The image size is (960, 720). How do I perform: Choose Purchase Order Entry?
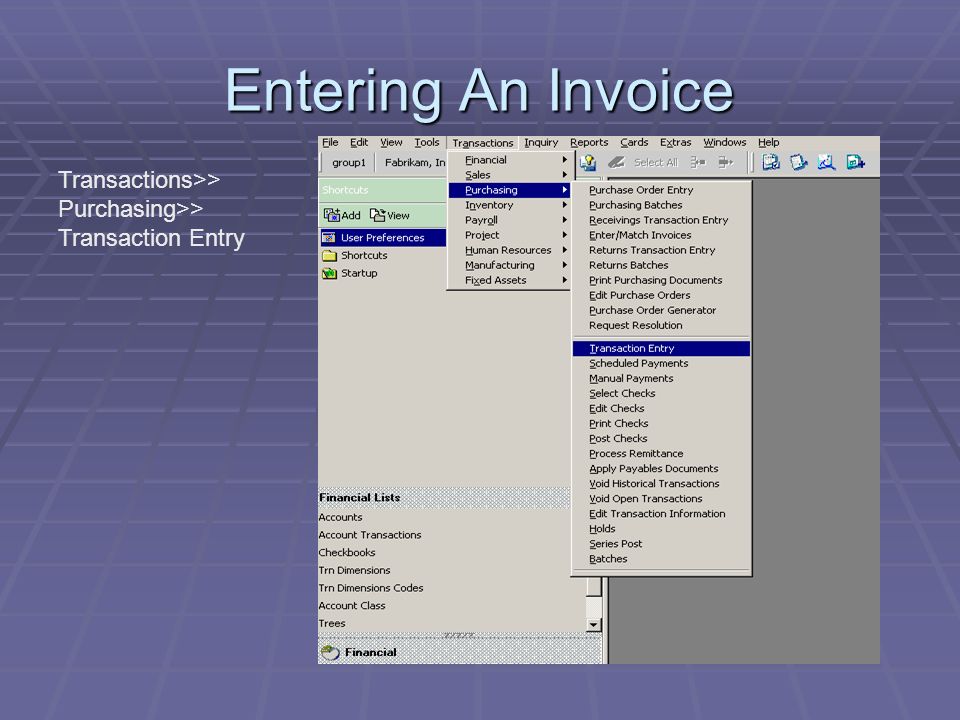click(x=661, y=190)
